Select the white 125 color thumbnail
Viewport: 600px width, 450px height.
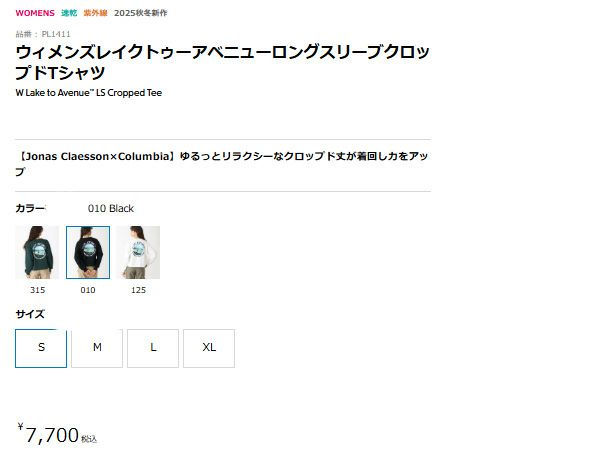pyautogui.click(x=138, y=252)
